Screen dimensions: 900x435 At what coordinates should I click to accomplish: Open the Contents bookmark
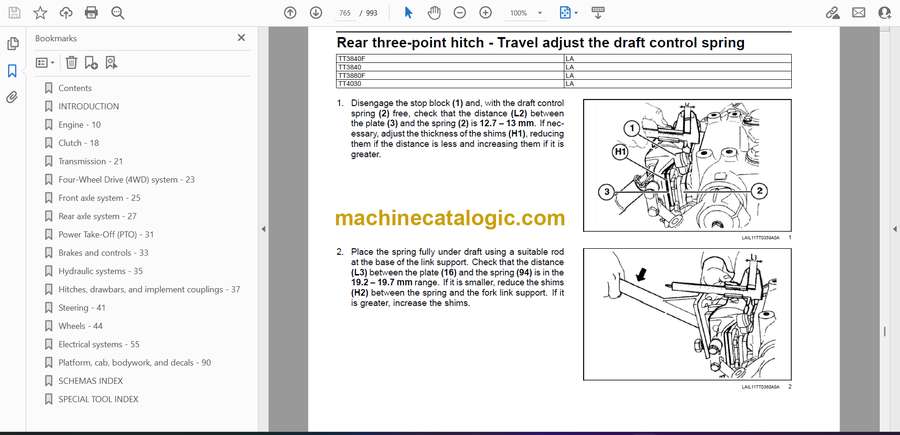(x=75, y=88)
